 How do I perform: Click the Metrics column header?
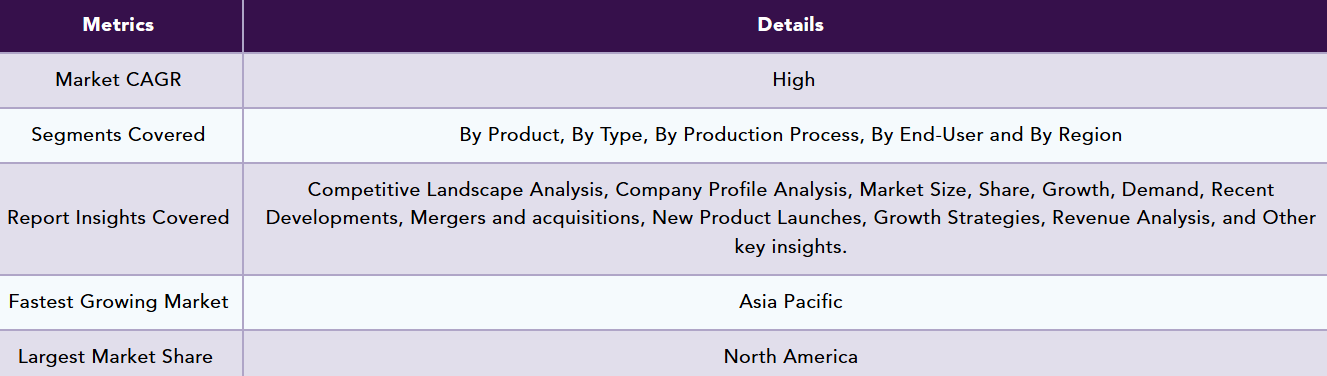tap(118, 25)
